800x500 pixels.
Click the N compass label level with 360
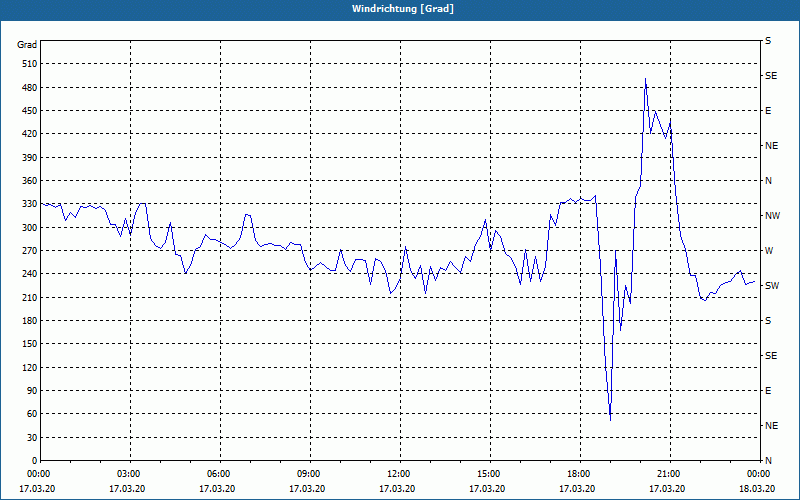pyautogui.click(x=769, y=181)
